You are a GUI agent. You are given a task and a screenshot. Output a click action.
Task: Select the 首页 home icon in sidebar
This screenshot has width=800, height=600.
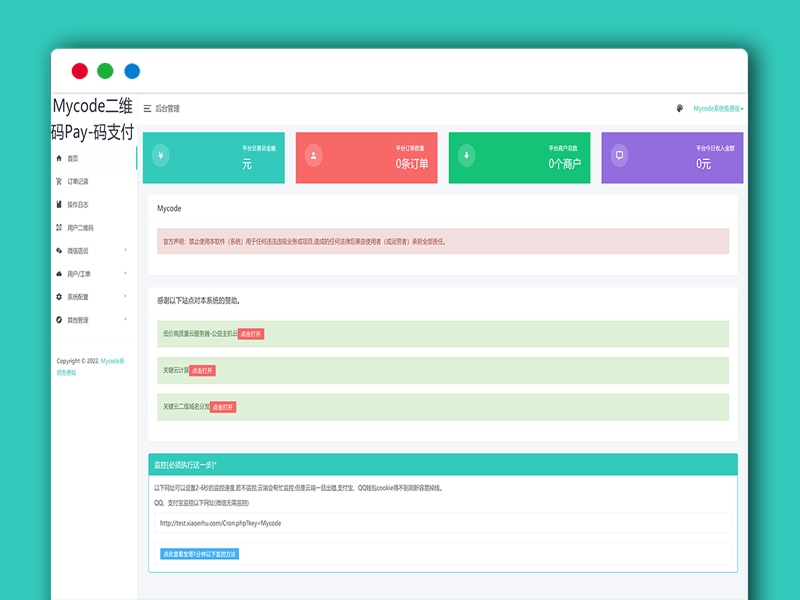(57, 160)
